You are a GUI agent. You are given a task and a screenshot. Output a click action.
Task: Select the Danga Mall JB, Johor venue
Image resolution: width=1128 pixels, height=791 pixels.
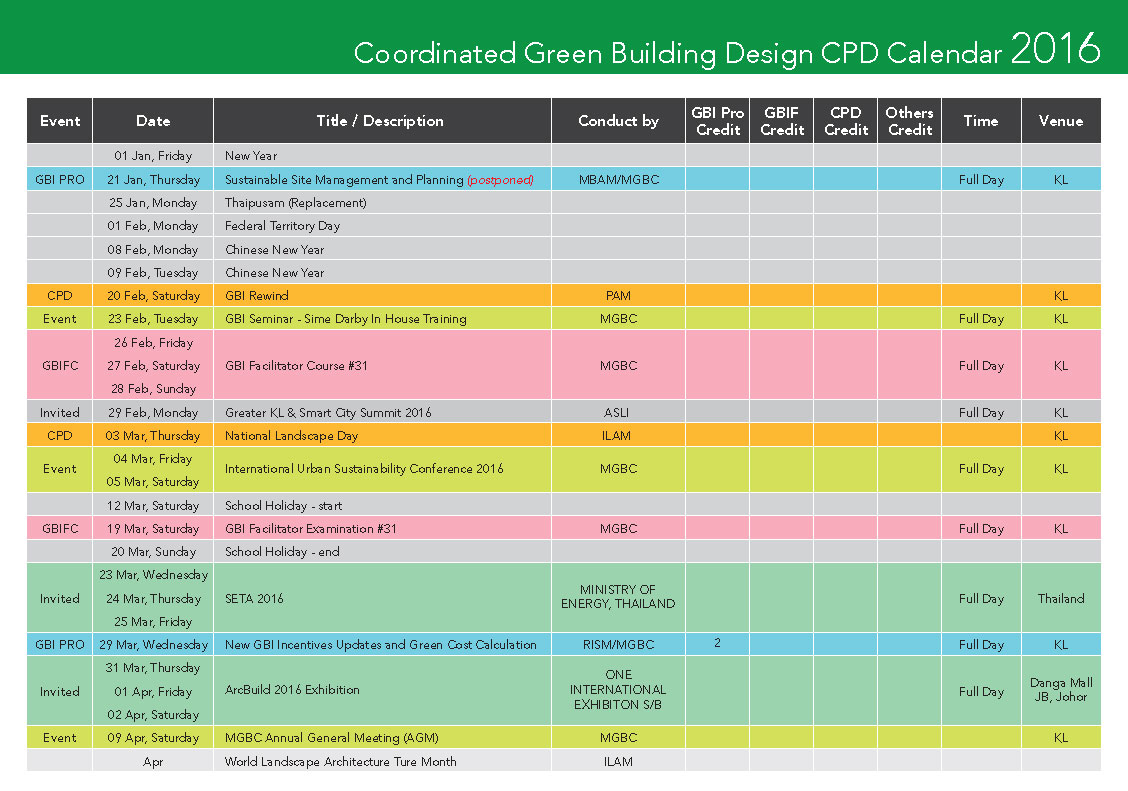tap(1060, 690)
